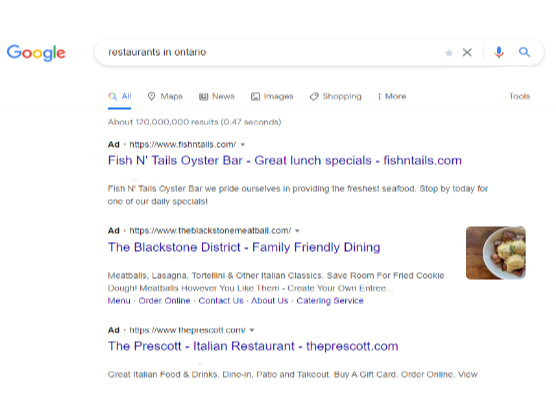This screenshot has width=556, height=398.
Task: Open the Blackstone Menu sitelink
Action: (119, 301)
